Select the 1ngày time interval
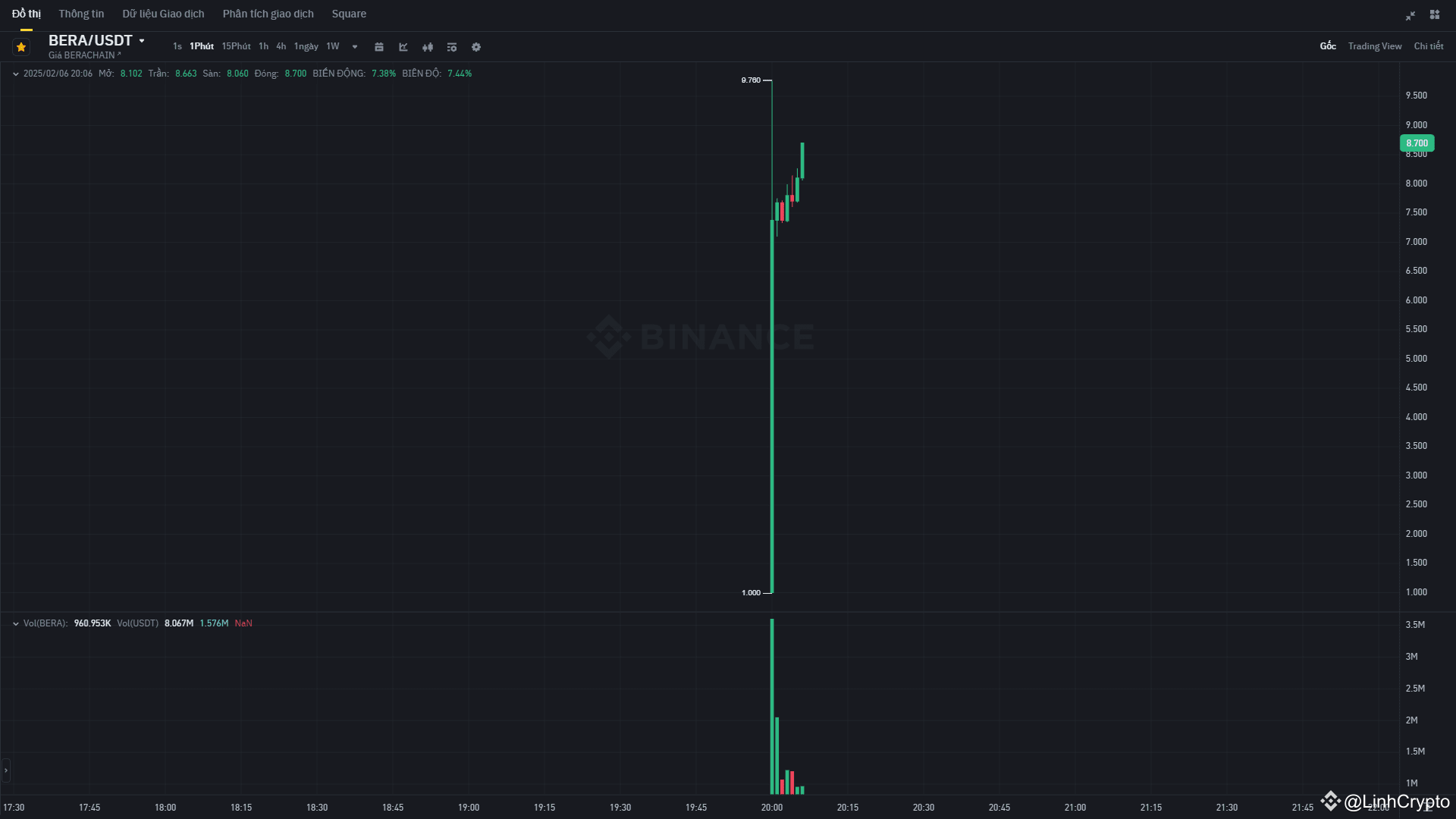 [306, 46]
